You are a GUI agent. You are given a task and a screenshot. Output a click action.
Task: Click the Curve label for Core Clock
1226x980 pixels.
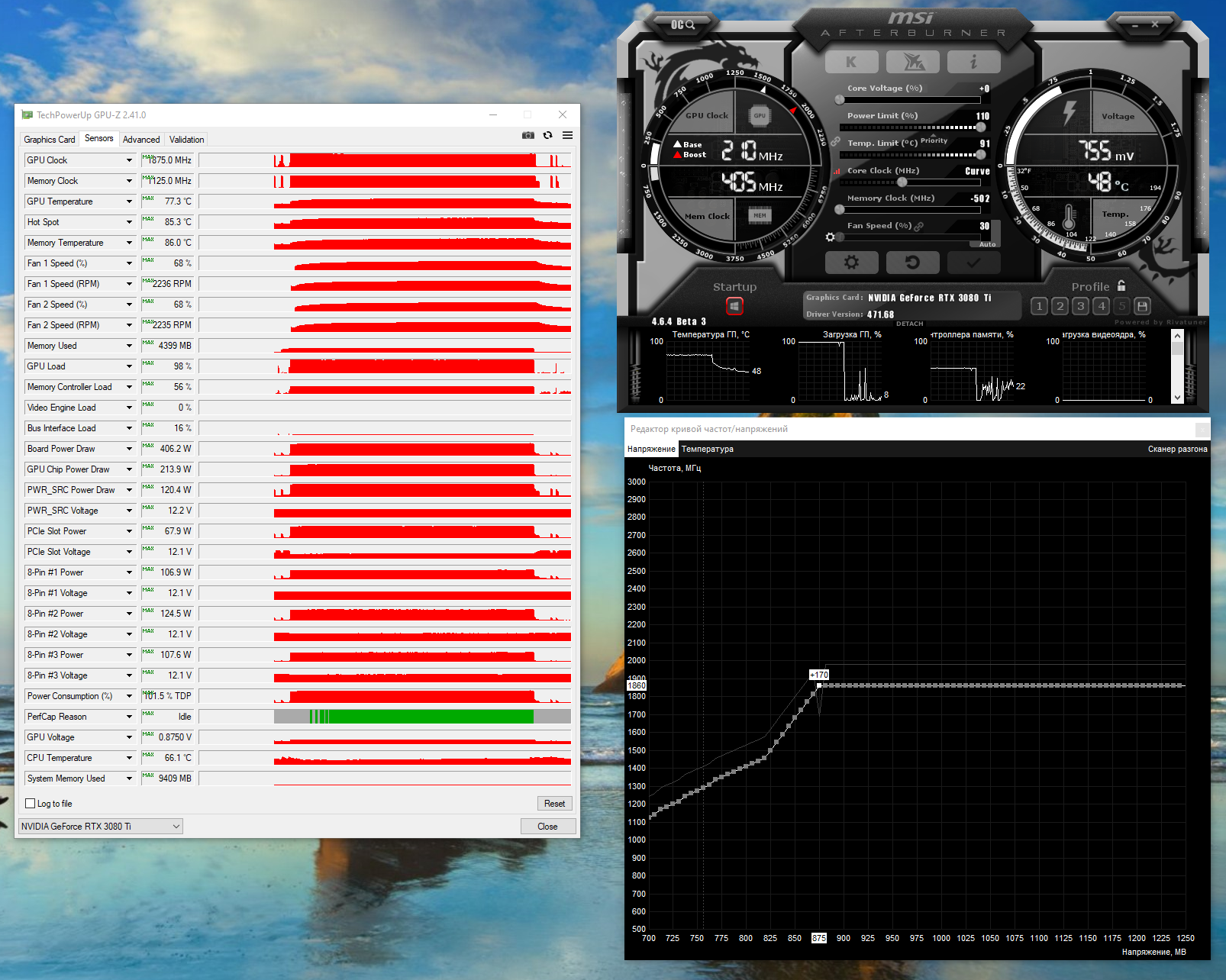click(977, 171)
